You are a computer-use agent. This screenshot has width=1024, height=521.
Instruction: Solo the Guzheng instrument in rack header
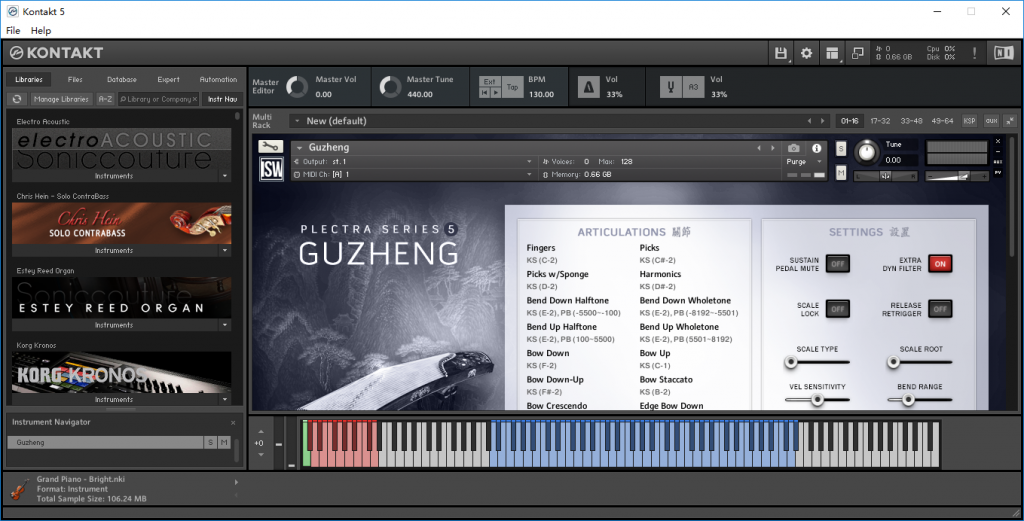point(840,149)
